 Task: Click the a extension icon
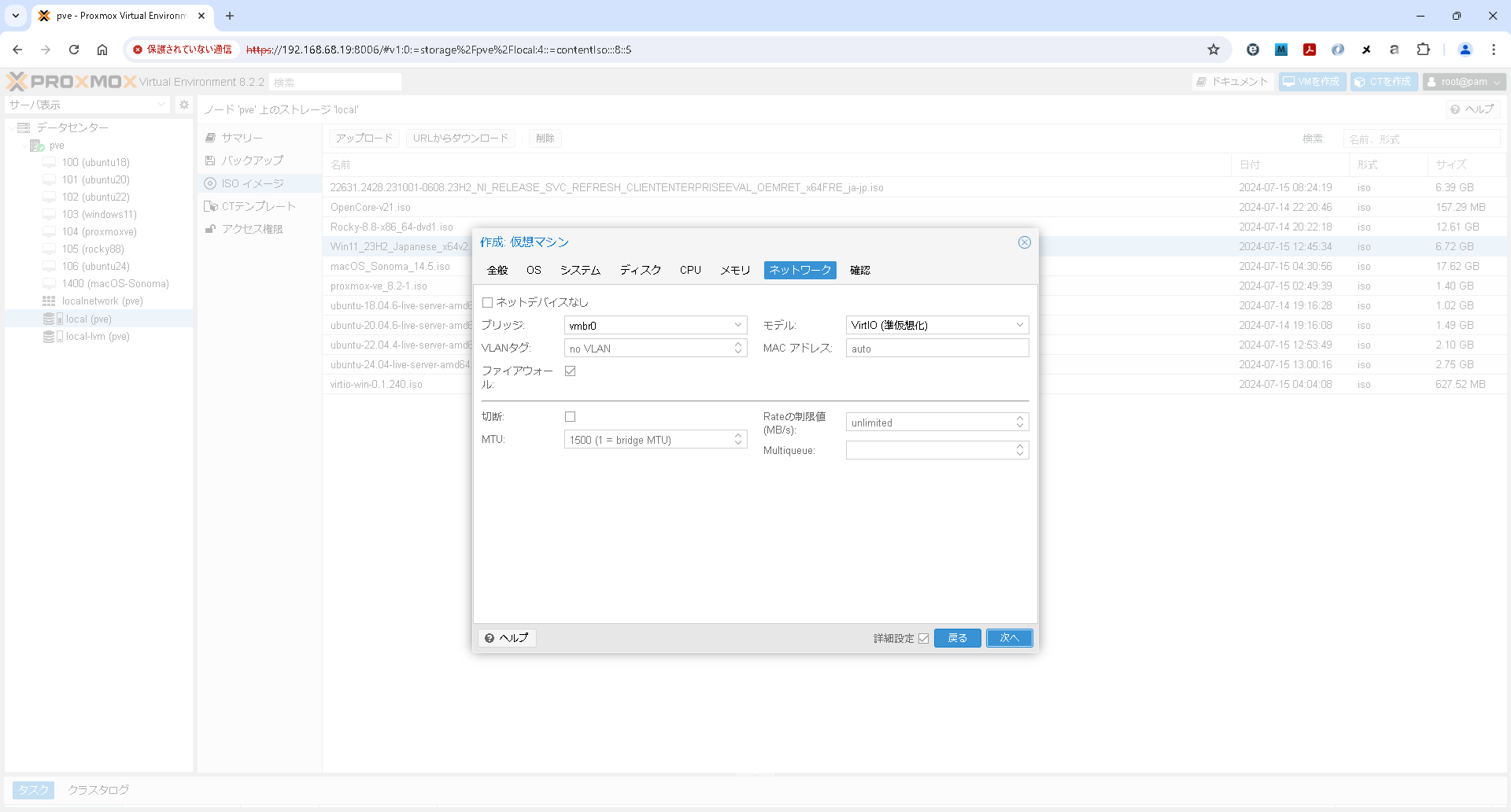click(x=1395, y=50)
